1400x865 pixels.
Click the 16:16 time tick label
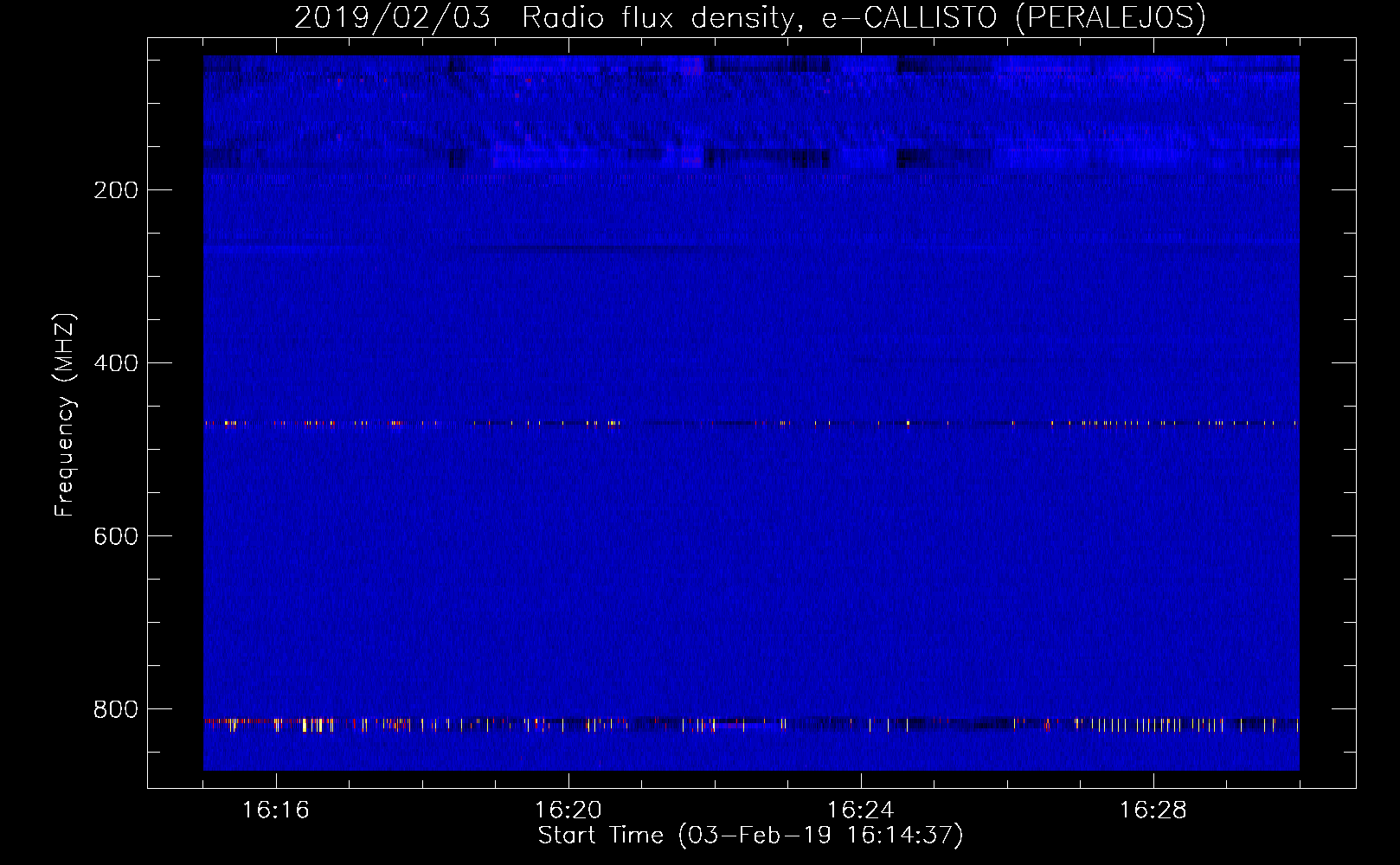click(x=276, y=811)
